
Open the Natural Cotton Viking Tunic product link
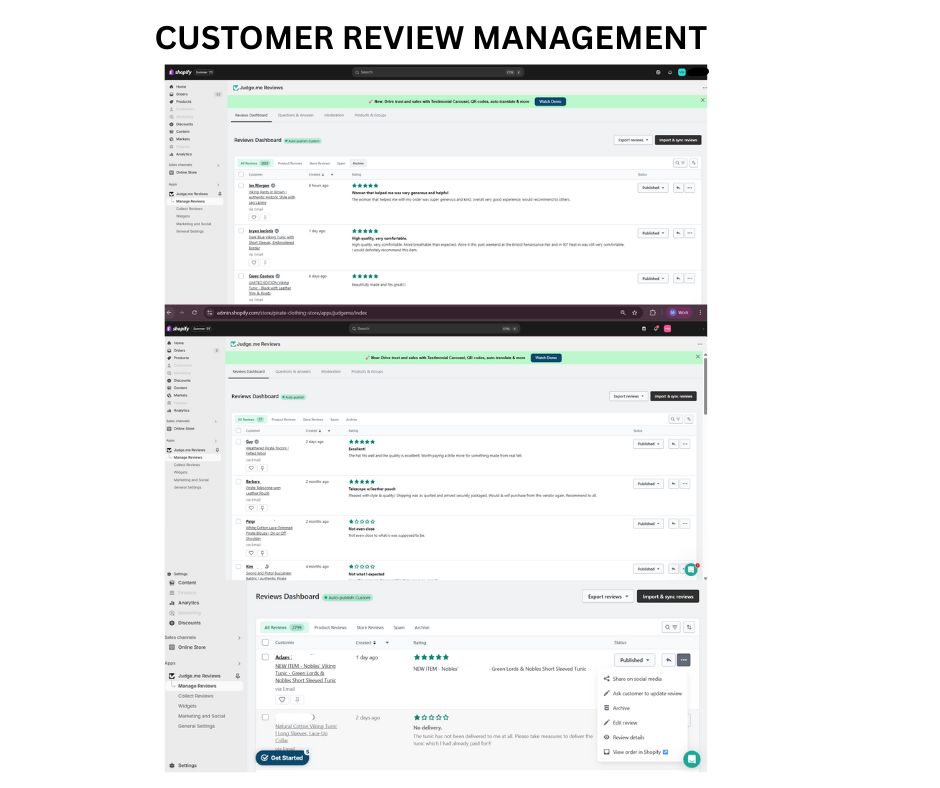(x=306, y=733)
